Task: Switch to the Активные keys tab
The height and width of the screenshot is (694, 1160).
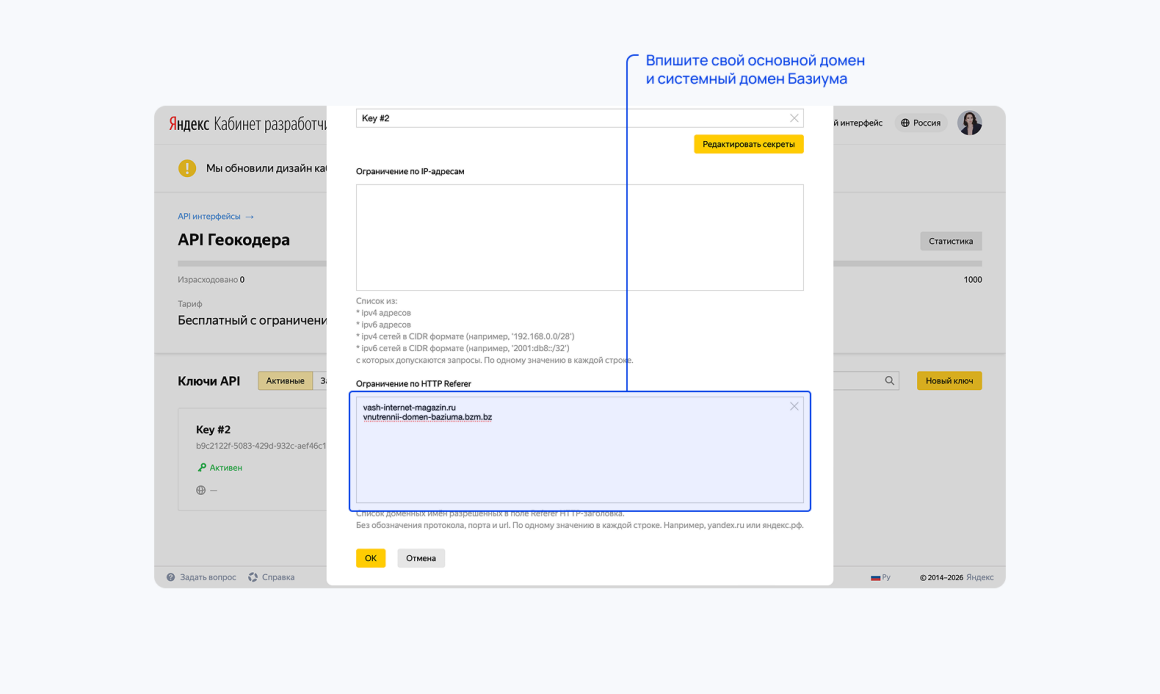Action: click(x=285, y=380)
